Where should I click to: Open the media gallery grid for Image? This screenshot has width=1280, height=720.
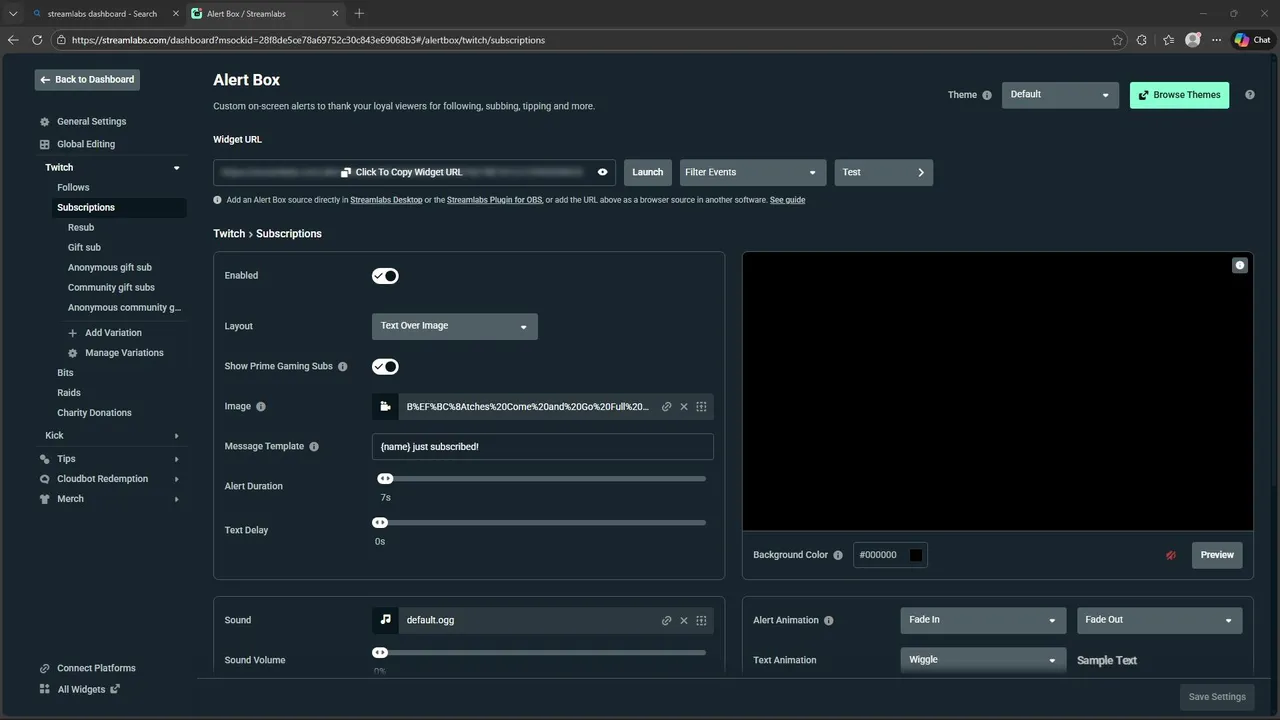pyautogui.click(x=701, y=407)
